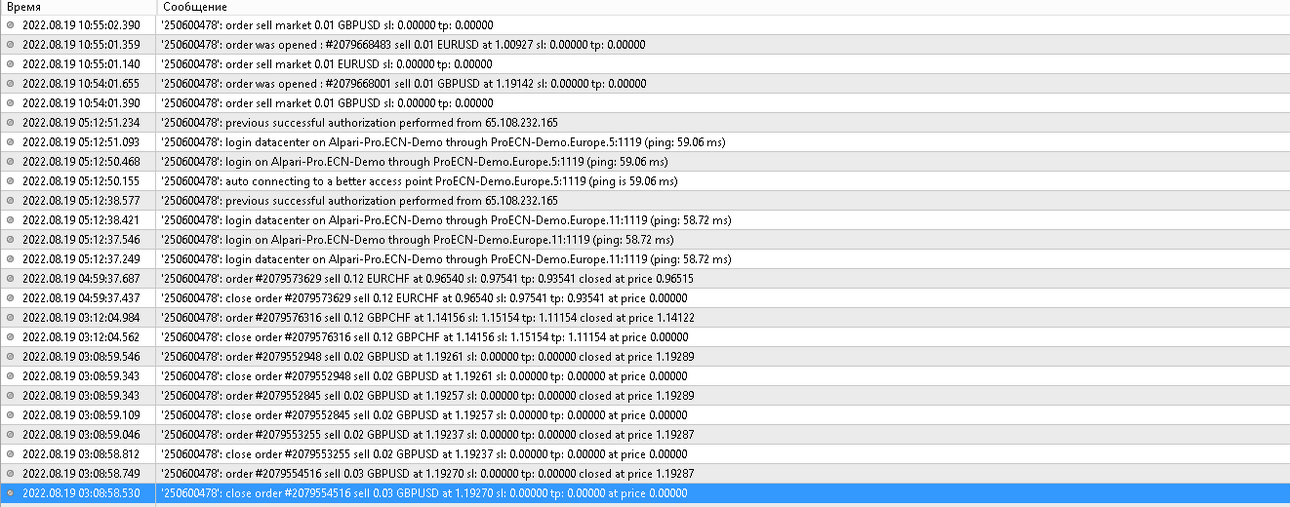The width and height of the screenshot is (1290, 507).
Task: Click the Время column header
Action: click(x=78, y=7)
